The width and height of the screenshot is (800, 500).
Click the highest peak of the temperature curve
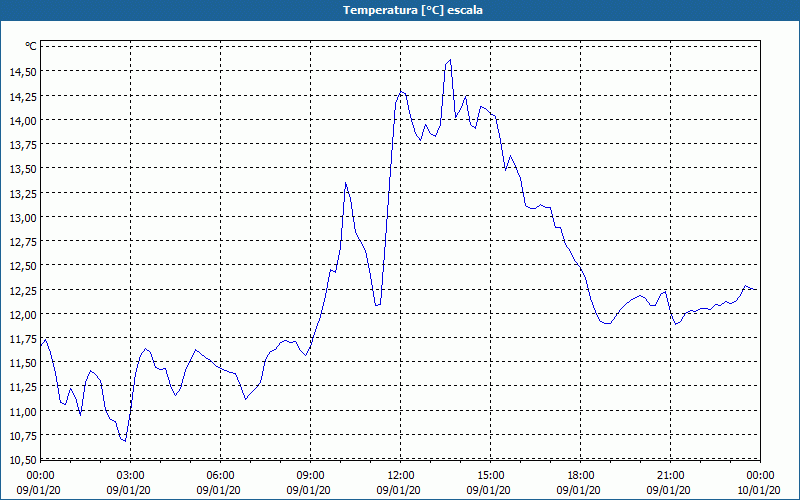tap(450, 60)
